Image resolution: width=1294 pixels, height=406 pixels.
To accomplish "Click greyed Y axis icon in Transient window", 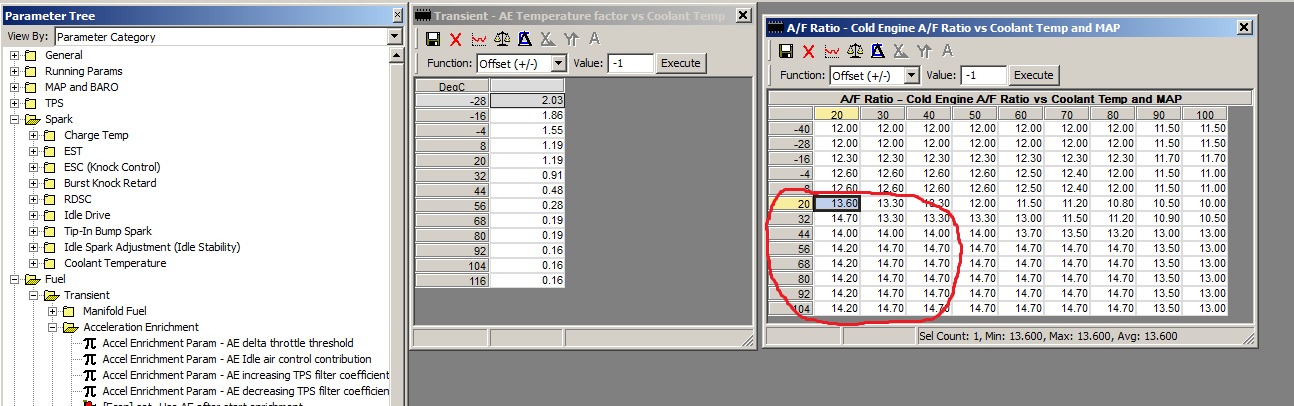I will [x=571, y=39].
